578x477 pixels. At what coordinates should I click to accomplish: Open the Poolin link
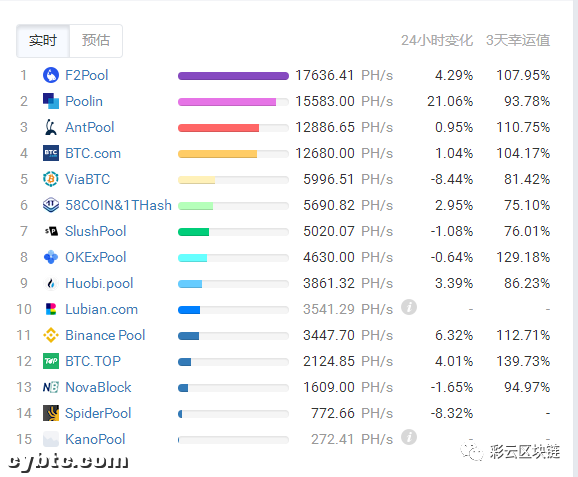click(84, 101)
